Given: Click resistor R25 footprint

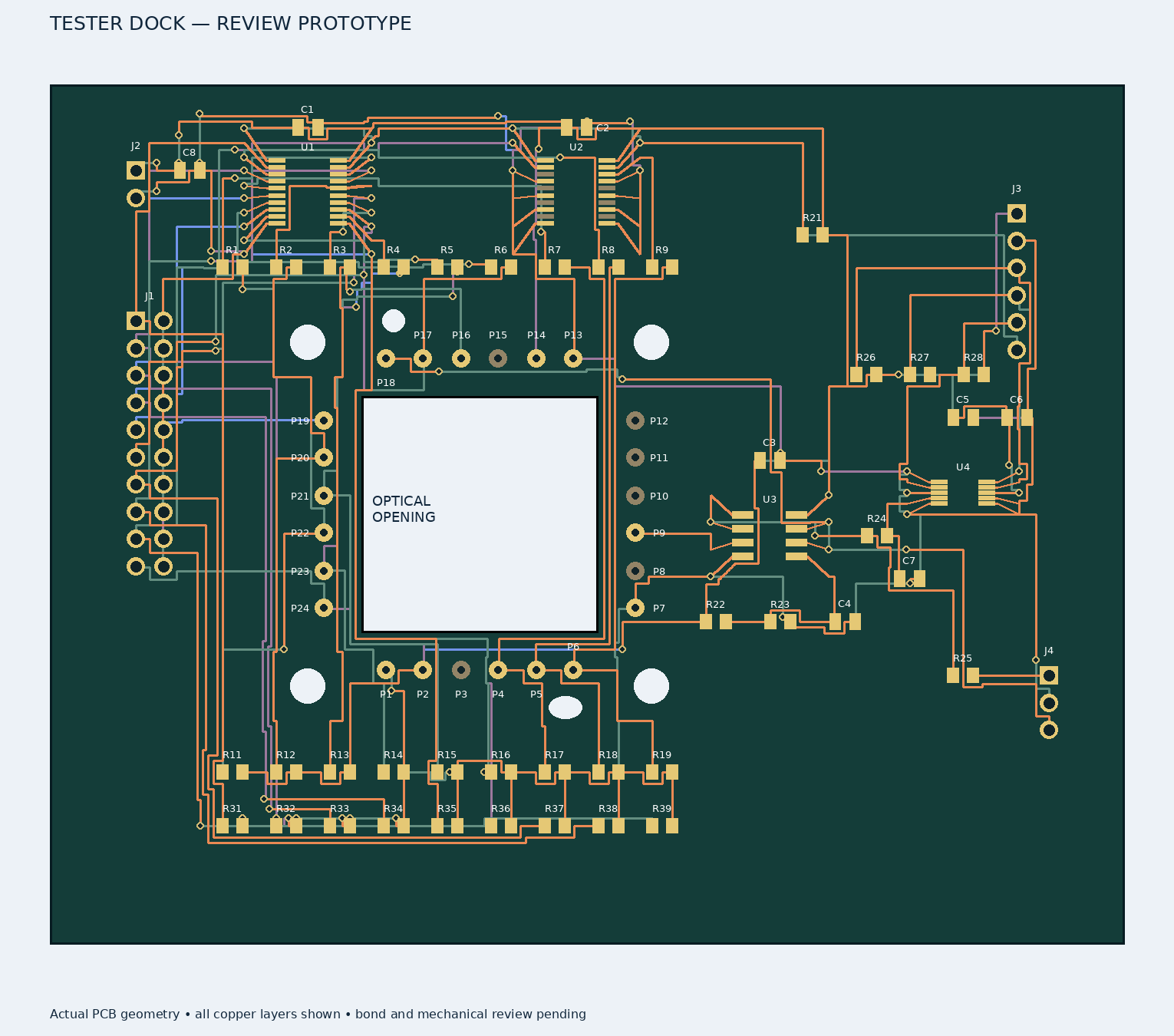Looking at the screenshot, I should point(963,675).
